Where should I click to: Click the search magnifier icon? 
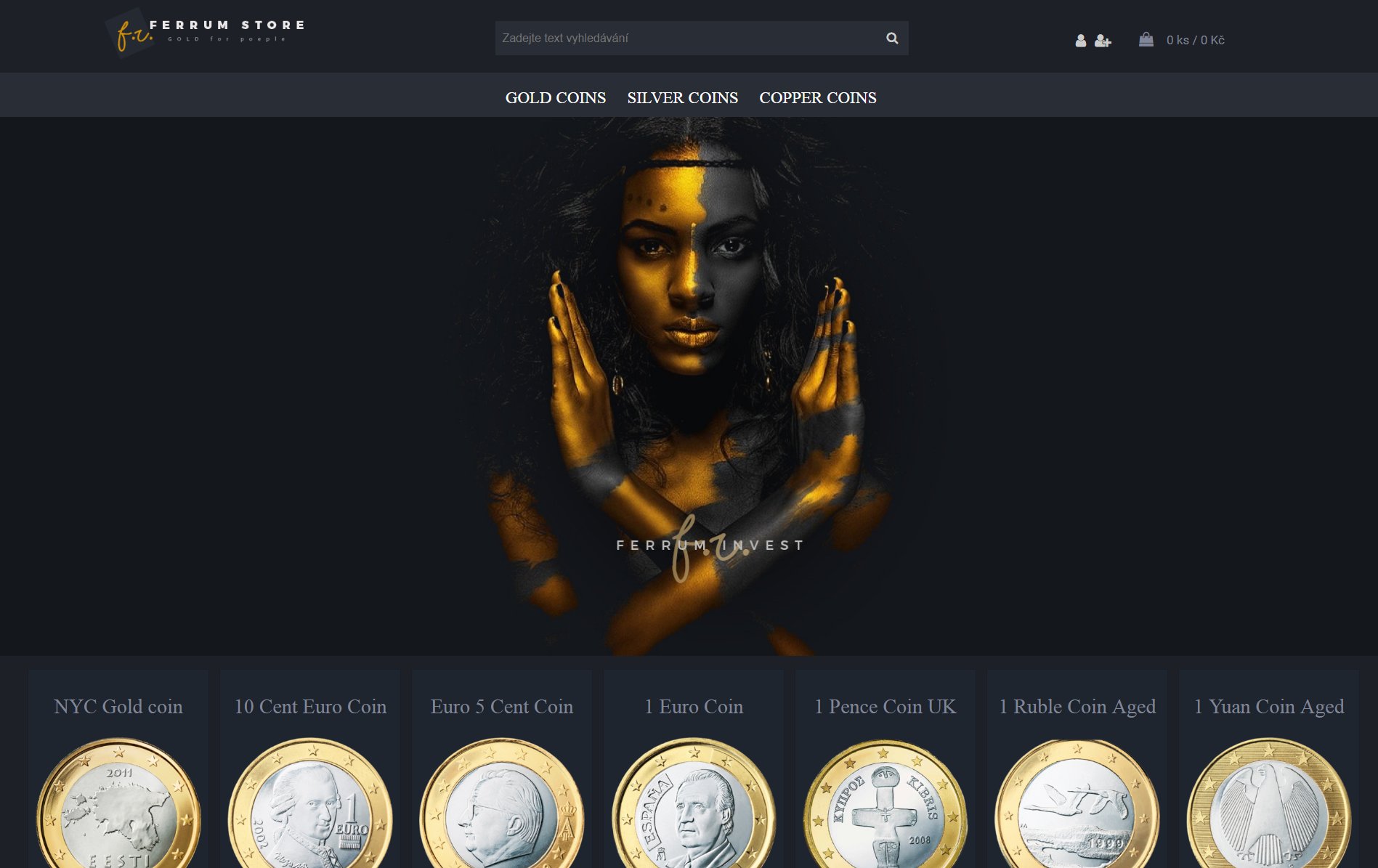click(x=892, y=38)
